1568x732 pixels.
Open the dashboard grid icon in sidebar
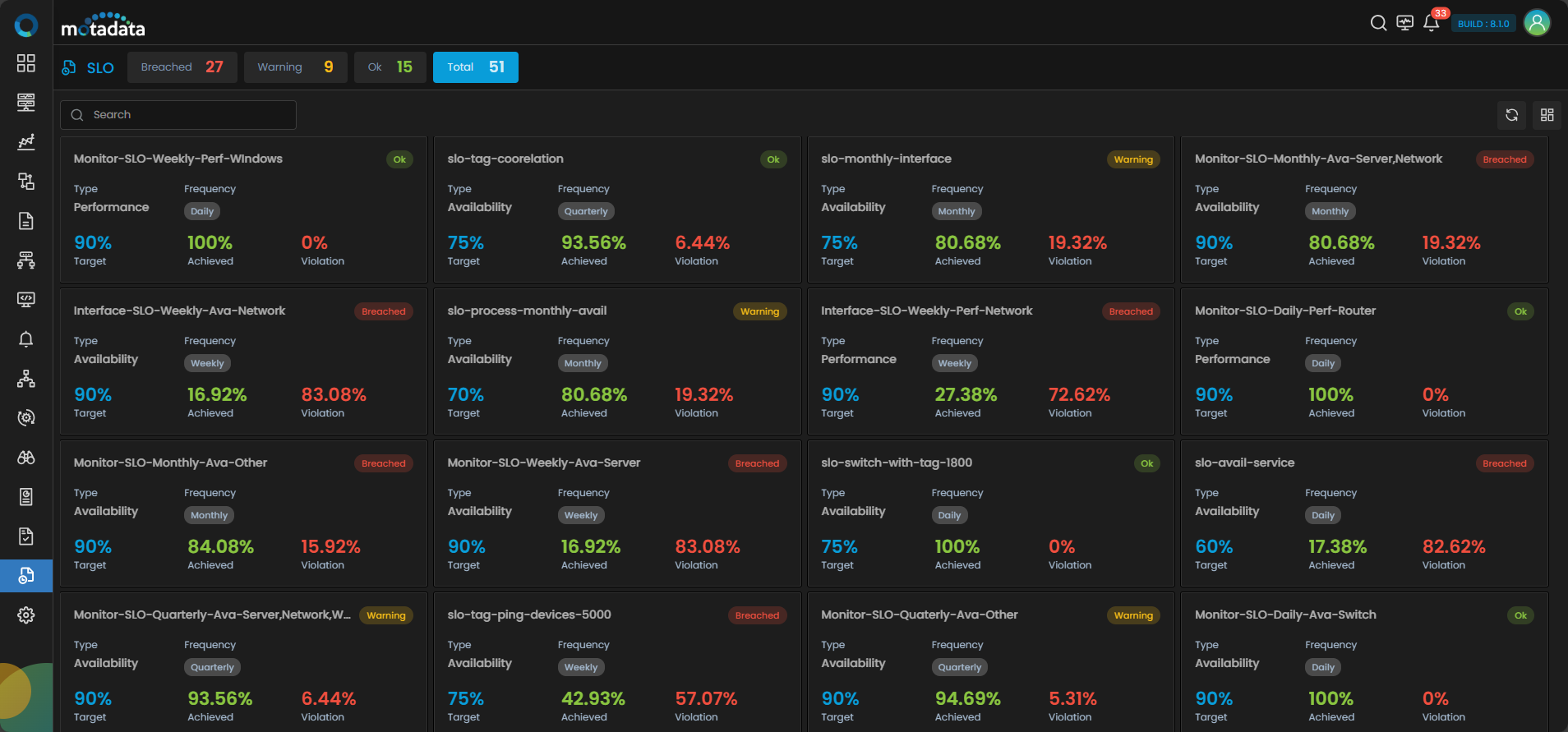coord(26,63)
